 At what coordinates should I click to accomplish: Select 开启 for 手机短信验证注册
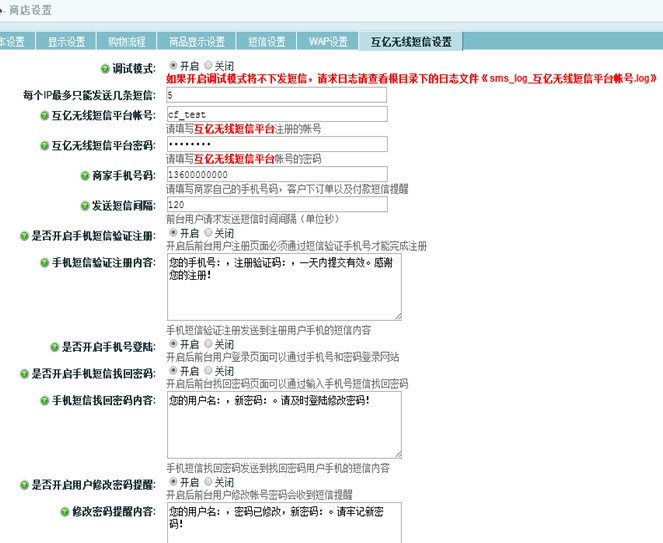pos(173,232)
